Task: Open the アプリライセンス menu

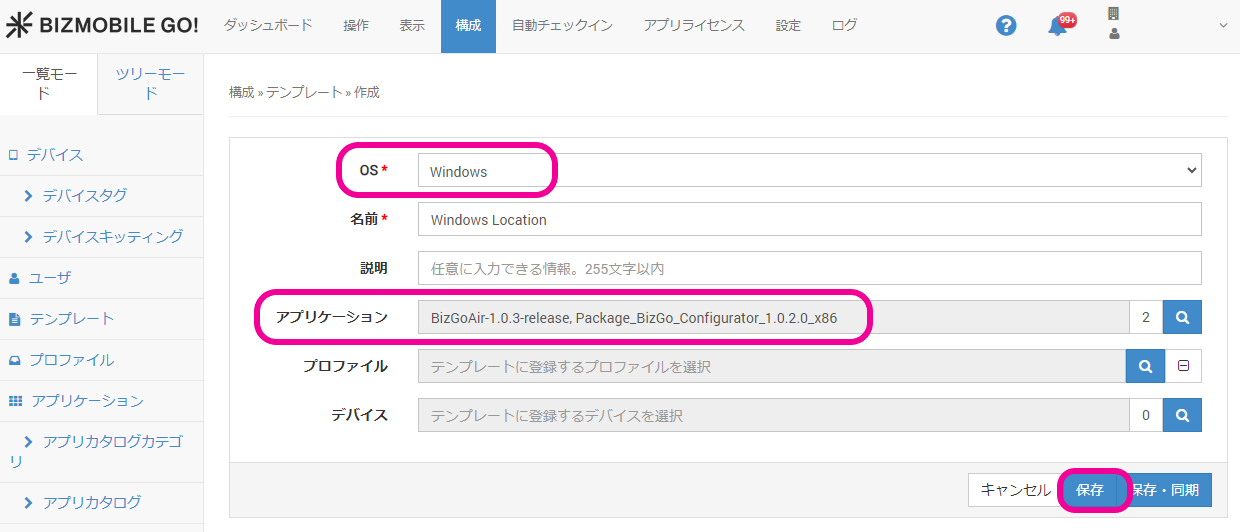Action: [x=694, y=26]
